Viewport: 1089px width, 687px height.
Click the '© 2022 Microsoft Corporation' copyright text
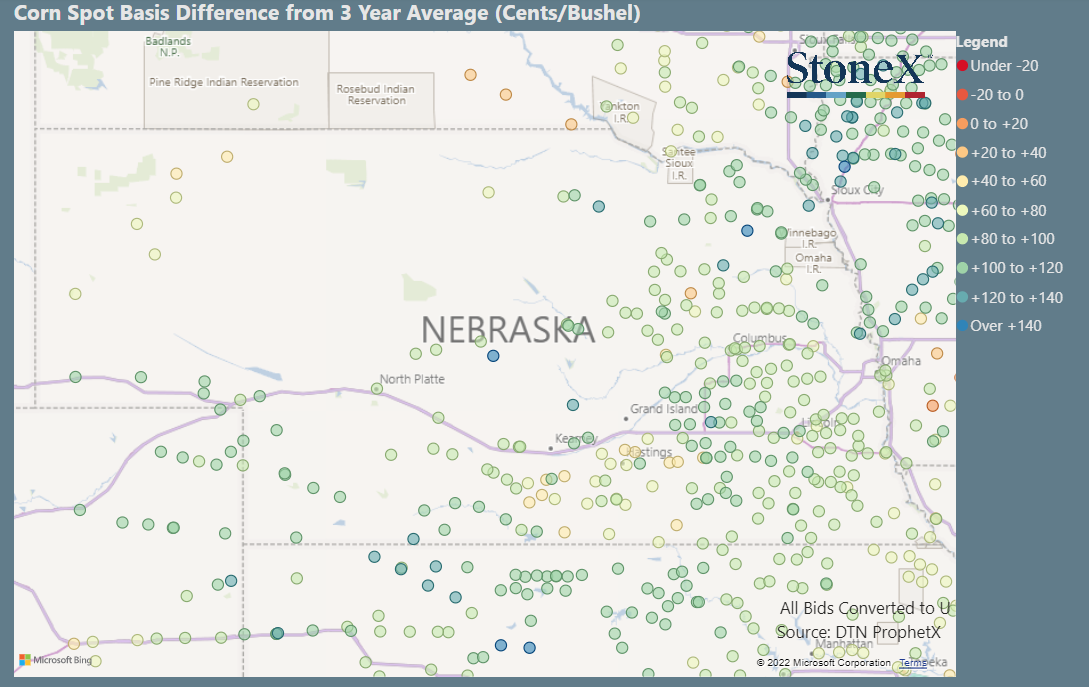824,663
